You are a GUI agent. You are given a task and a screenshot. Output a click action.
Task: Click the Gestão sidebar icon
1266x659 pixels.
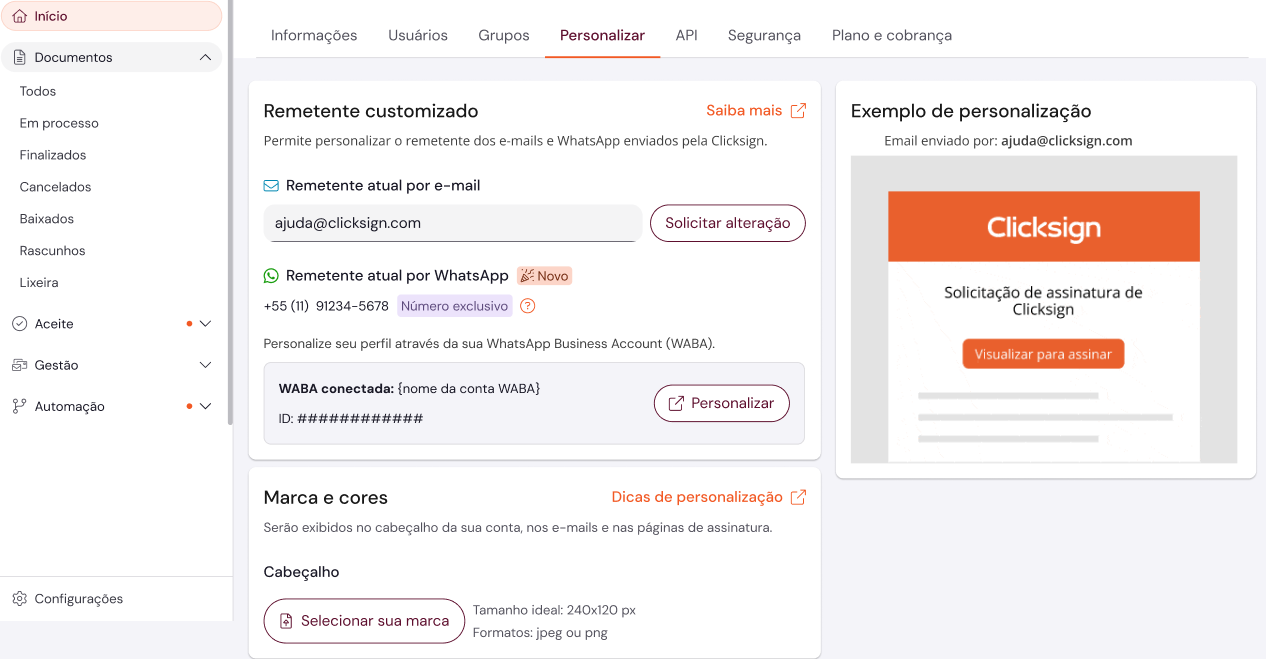20,365
